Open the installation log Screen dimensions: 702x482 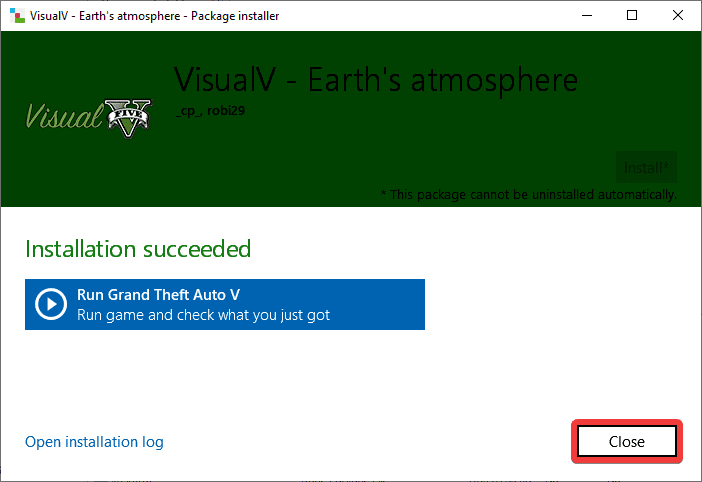[94, 442]
